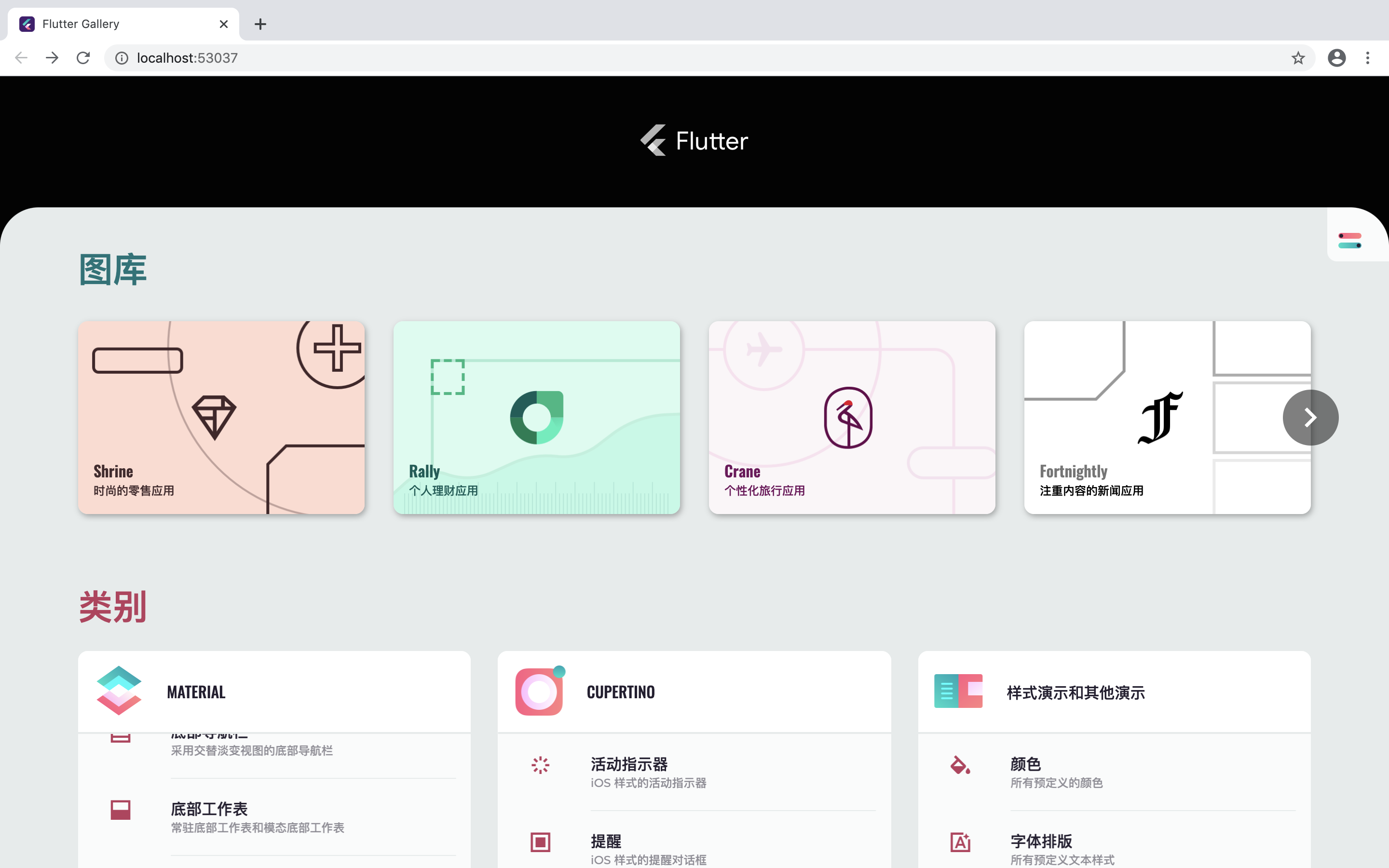
Task: Click the alert dialog square icon
Action: point(540,842)
